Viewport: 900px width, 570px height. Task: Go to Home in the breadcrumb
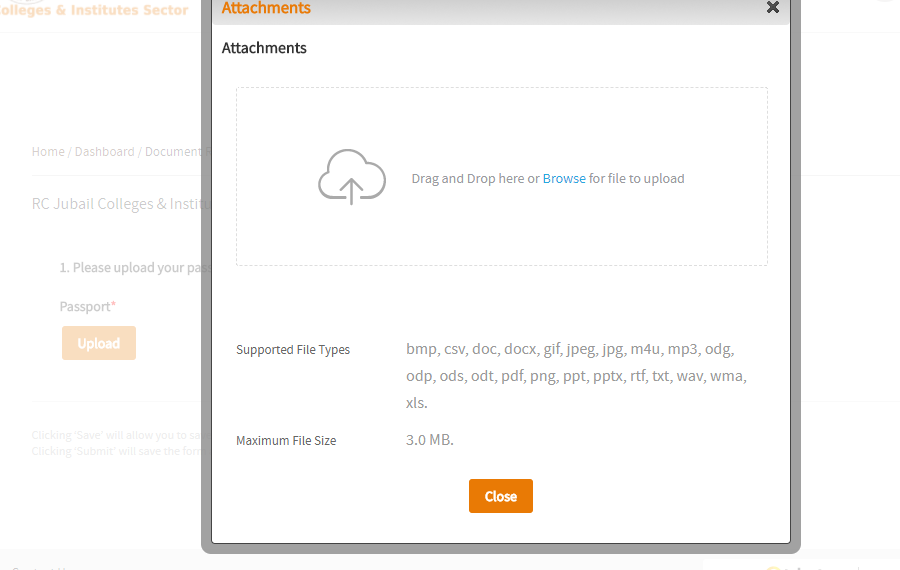point(48,152)
